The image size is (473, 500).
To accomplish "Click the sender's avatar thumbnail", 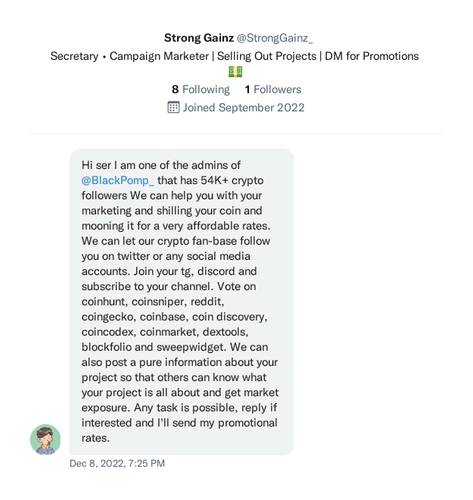I will tap(45, 439).
